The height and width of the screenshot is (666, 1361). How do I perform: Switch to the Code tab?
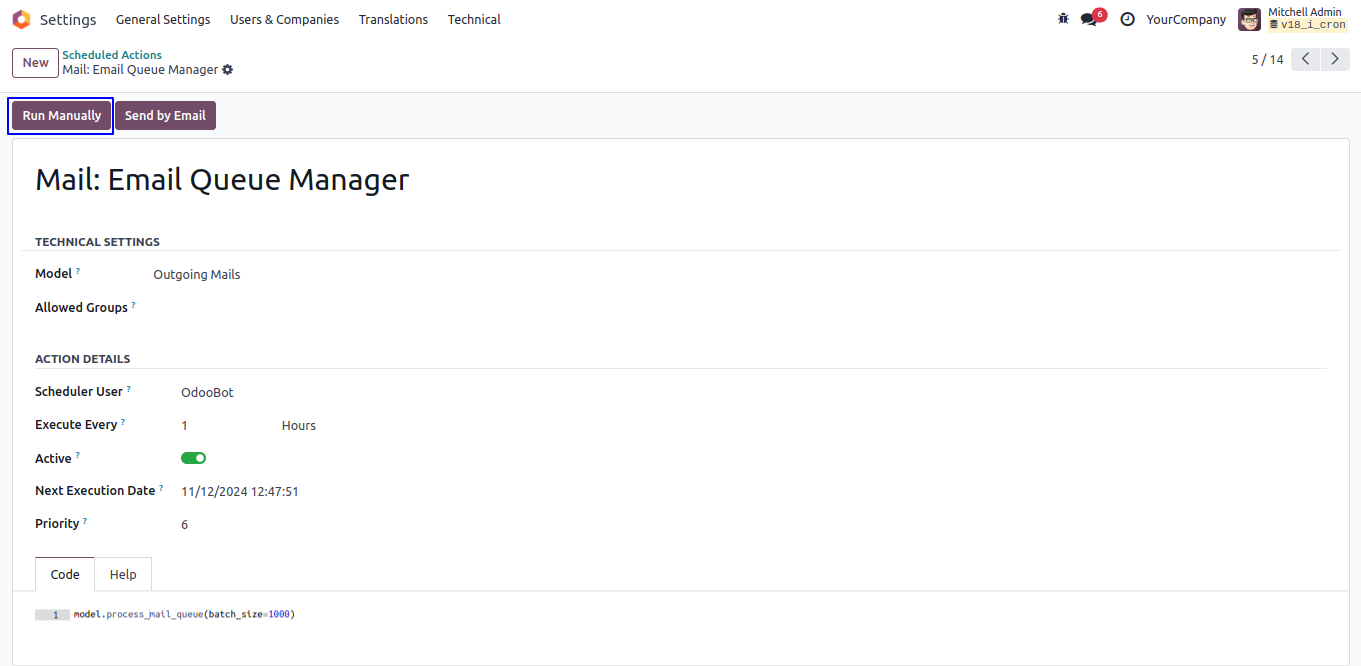click(65, 574)
